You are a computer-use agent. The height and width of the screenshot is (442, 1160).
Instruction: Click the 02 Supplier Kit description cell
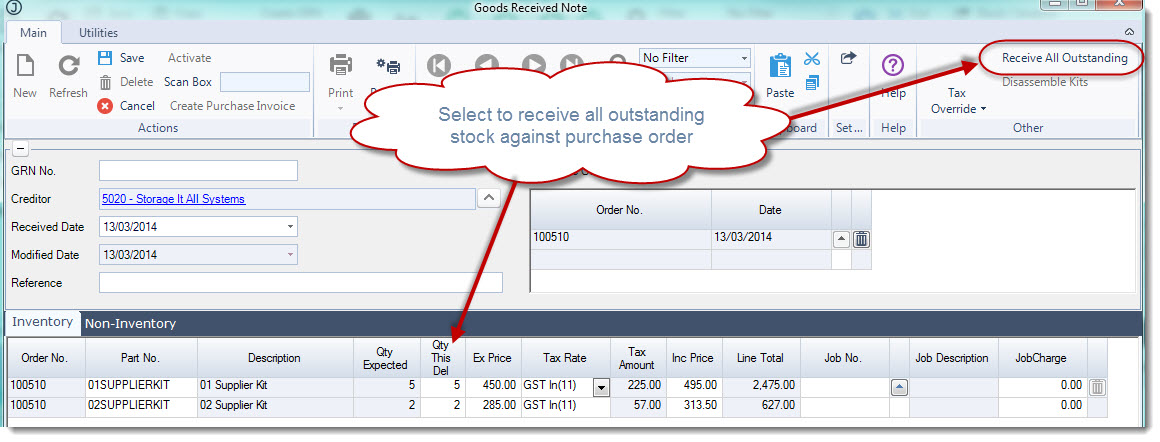[276, 406]
